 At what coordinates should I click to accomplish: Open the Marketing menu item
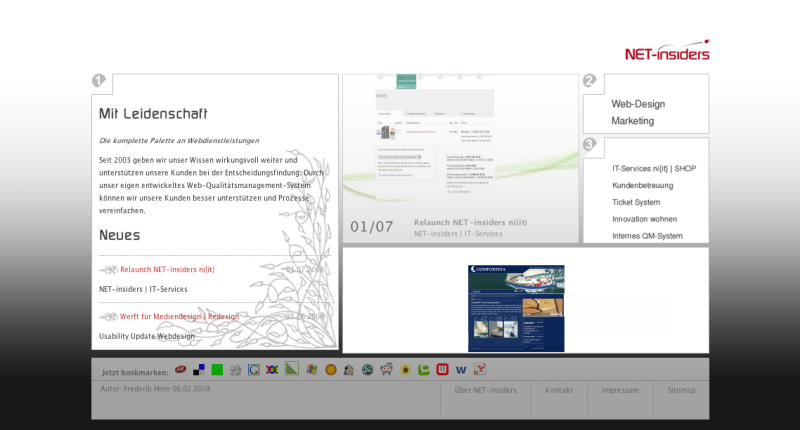633,121
